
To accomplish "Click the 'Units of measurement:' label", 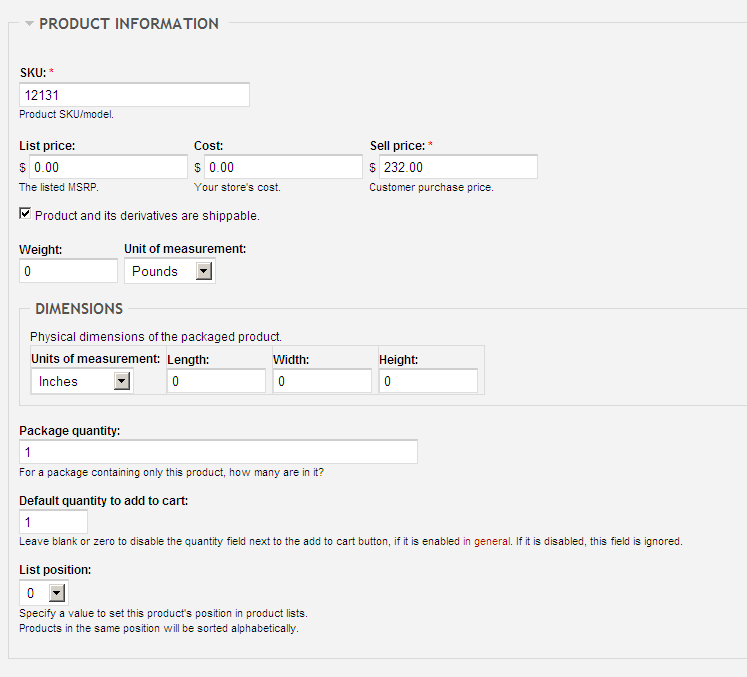I will click(95, 359).
